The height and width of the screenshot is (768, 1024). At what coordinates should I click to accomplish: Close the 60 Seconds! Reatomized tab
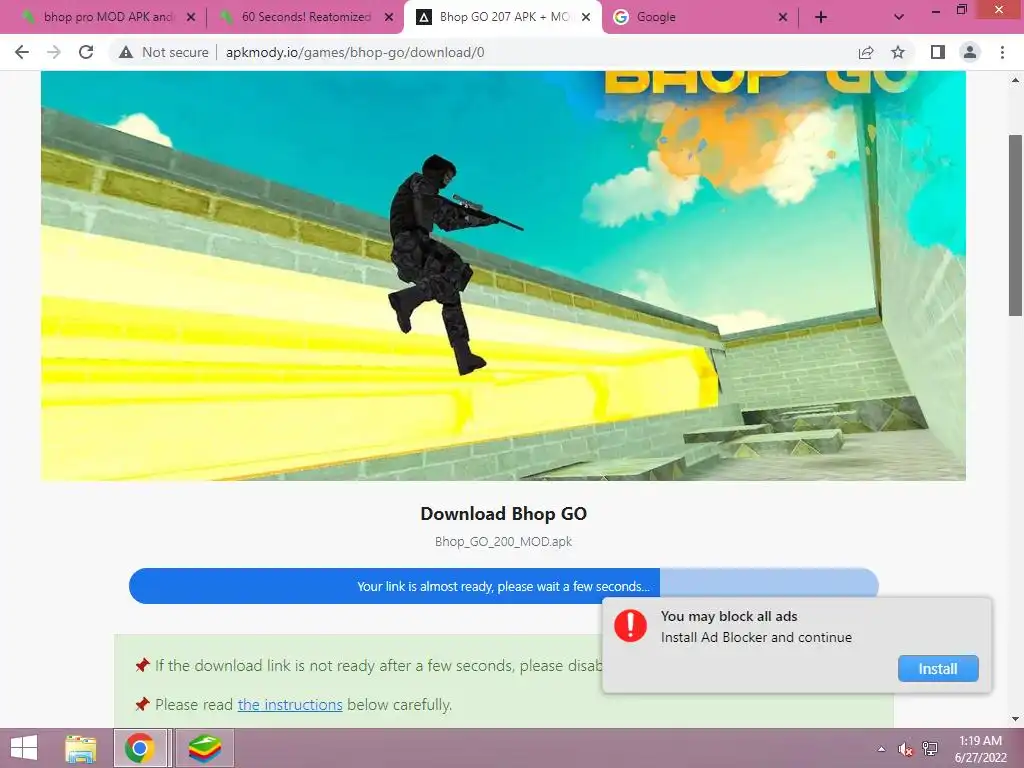[389, 17]
